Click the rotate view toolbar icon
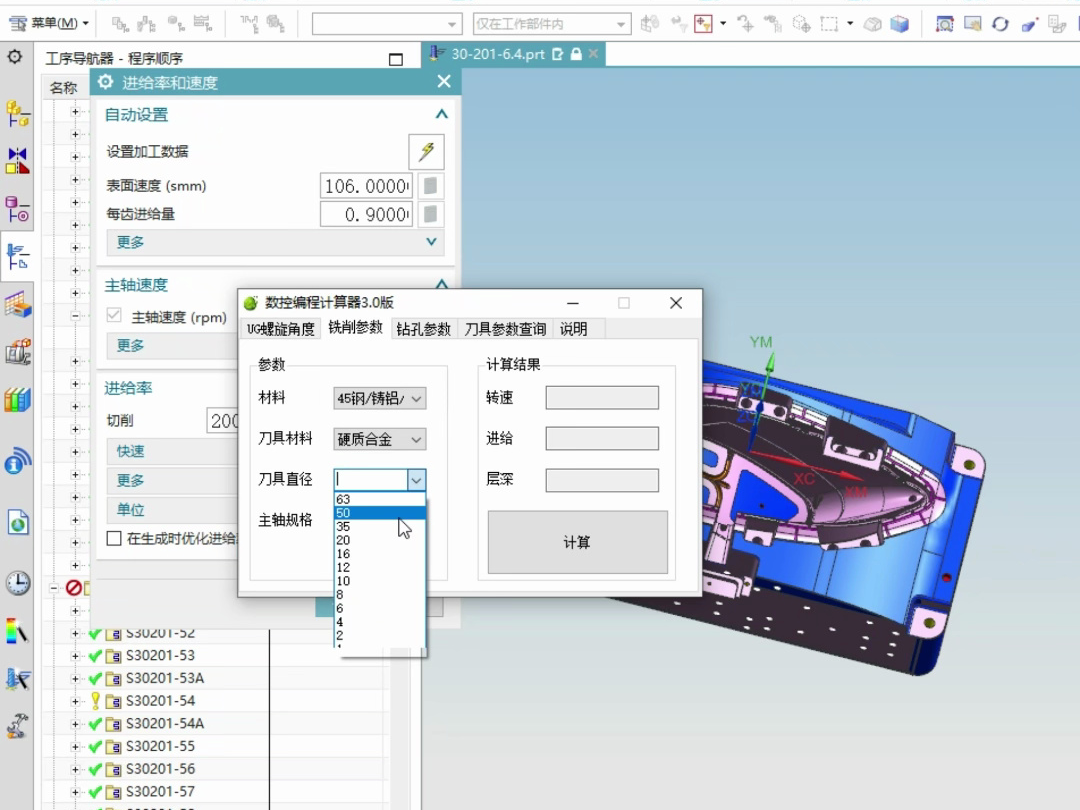This screenshot has width=1080, height=810. [x=1000, y=24]
